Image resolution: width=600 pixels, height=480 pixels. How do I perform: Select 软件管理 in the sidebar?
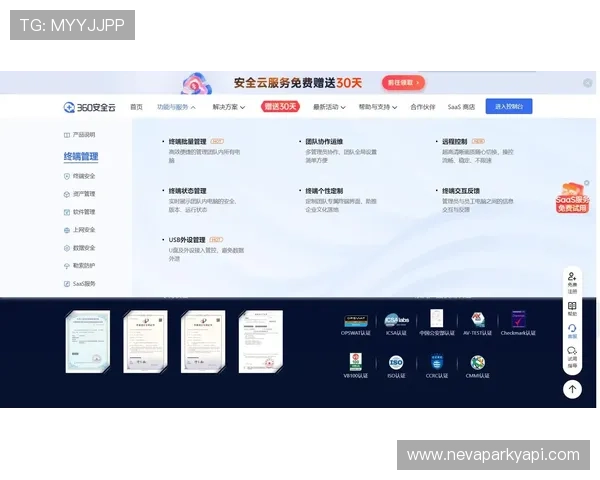pyautogui.click(x=79, y=212)
